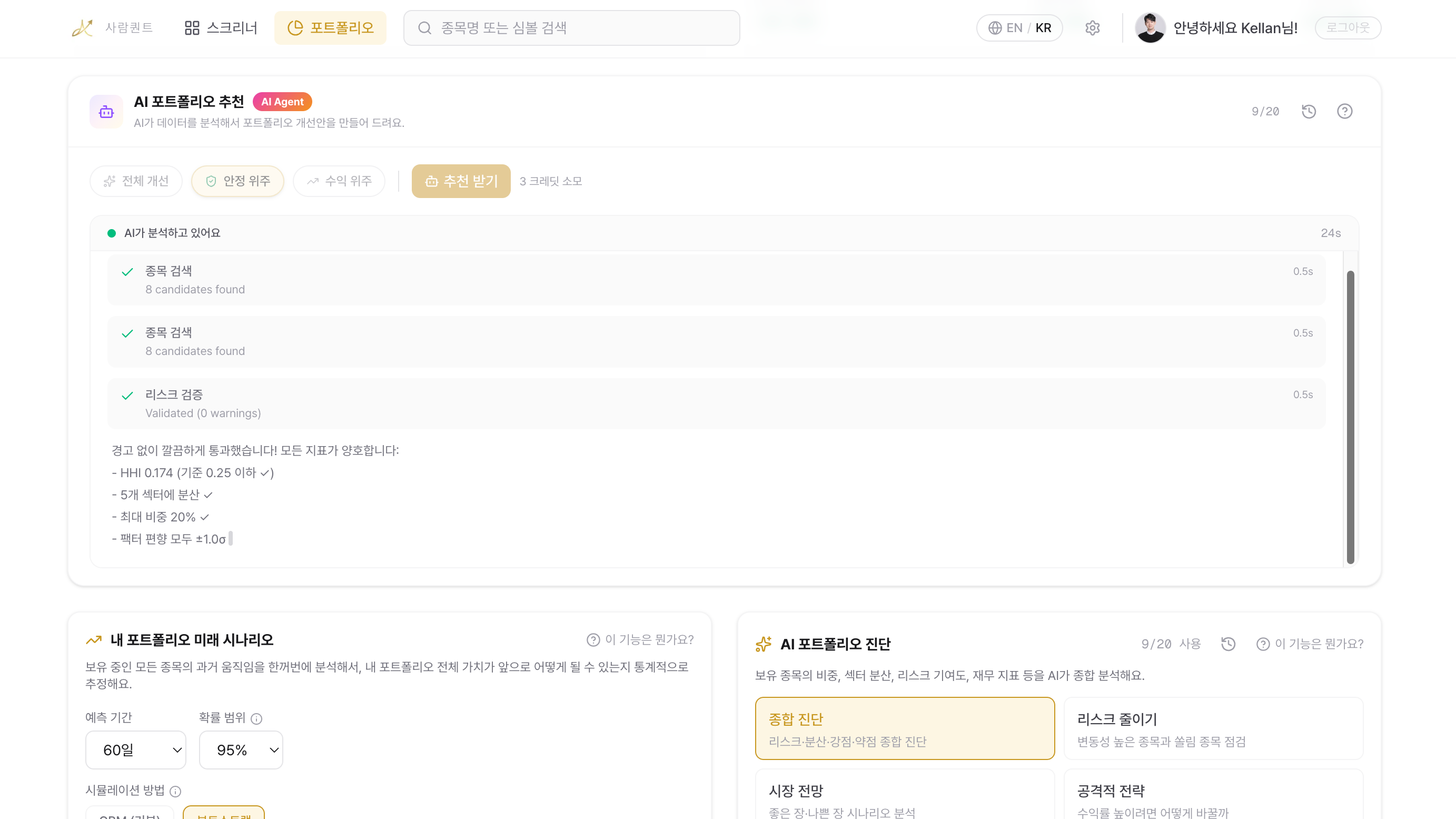
Task: Open 스크리너 navigation tab
Action: (x=221, y=28)
